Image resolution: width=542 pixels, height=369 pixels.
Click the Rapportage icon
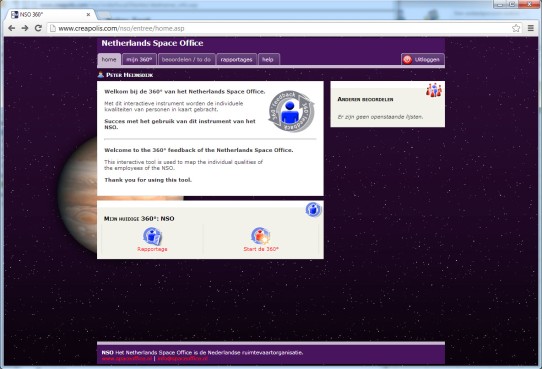tap(152, 236)
